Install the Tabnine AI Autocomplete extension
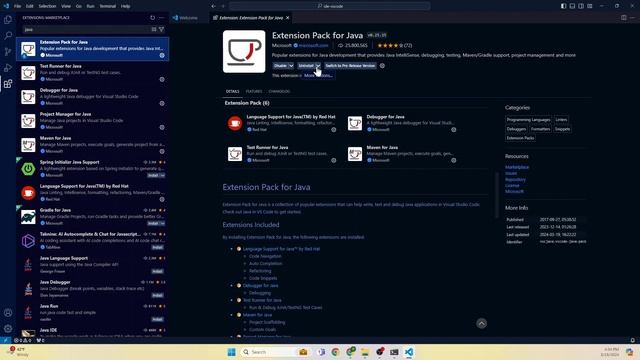This screenshot has width=640, height=360. pyautogui.click(x=158, y=247)
